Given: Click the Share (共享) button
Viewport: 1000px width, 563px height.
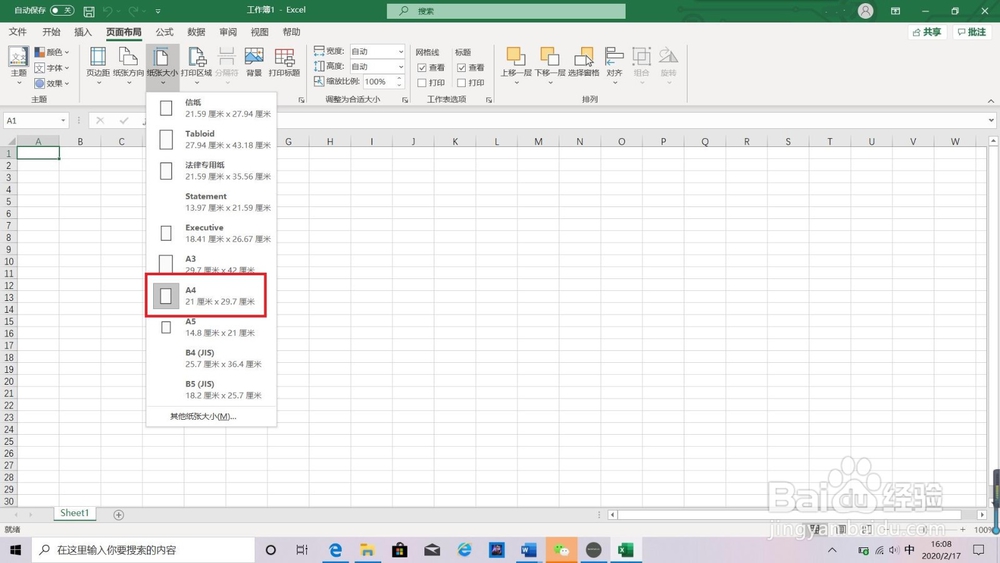Looking at the screenshot, I should coord(927,32).
